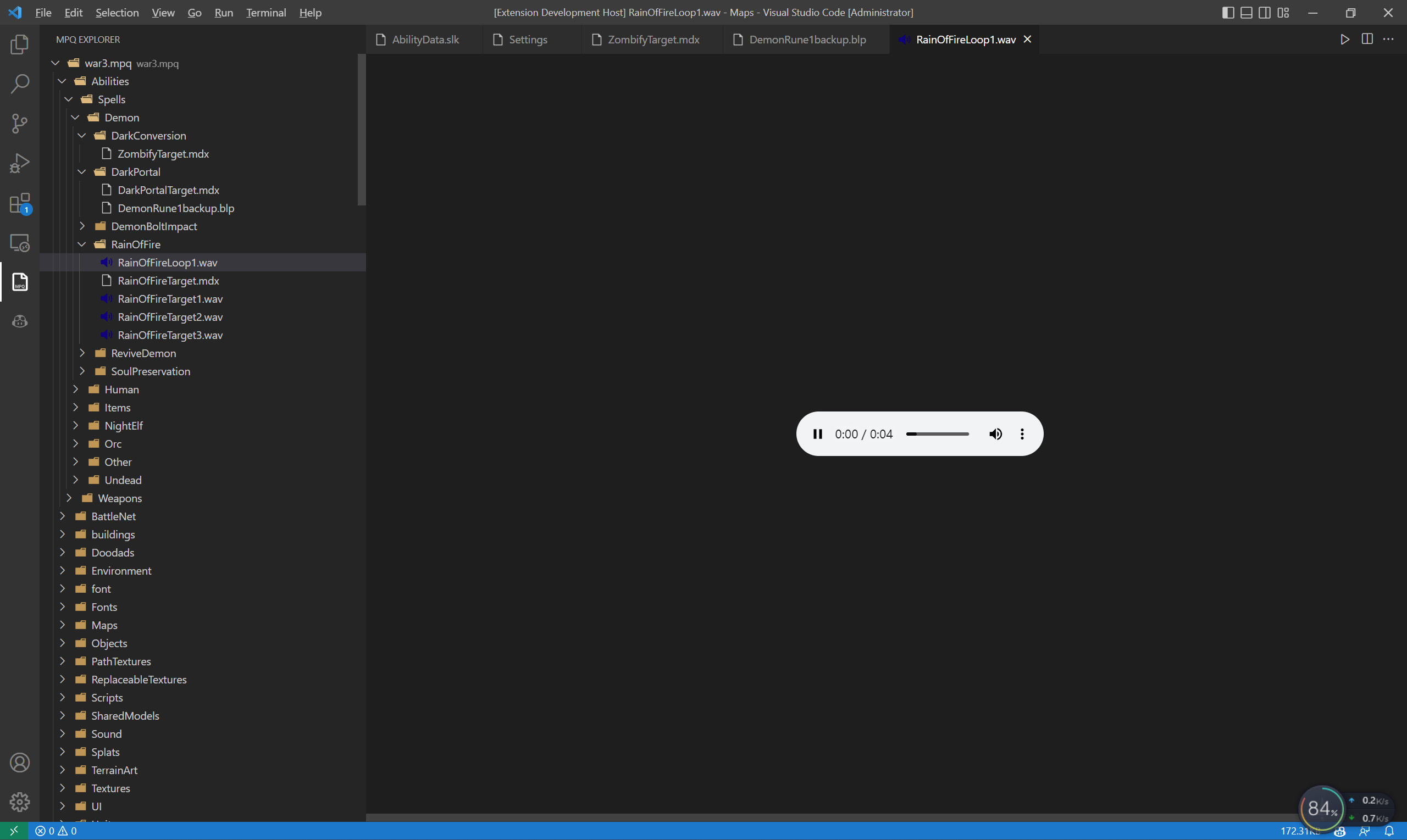Open editor More Actions ellipsis
The image size is (1407, 840).
[1388, 39]
